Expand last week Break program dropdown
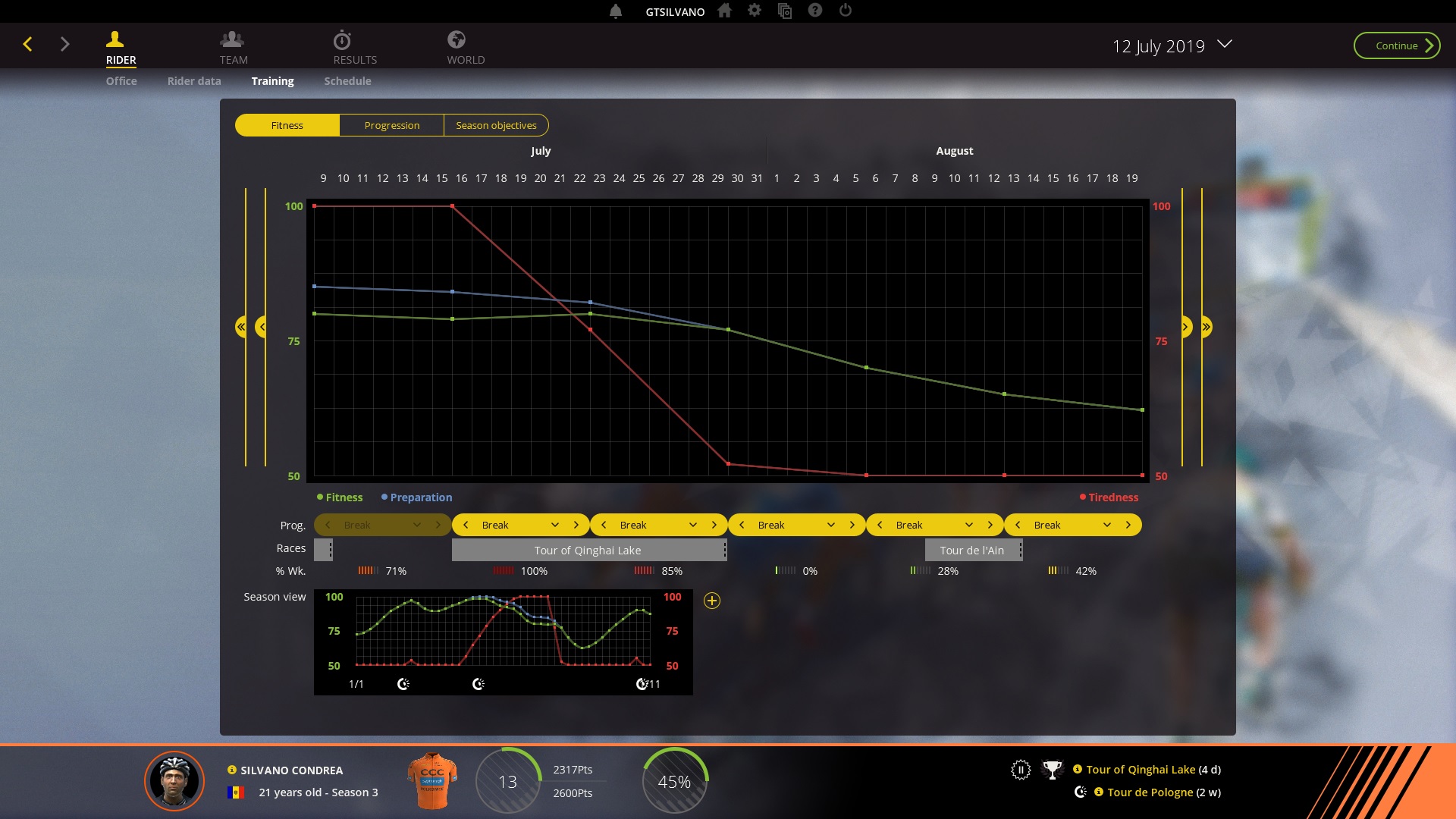 pos(1107,525)
